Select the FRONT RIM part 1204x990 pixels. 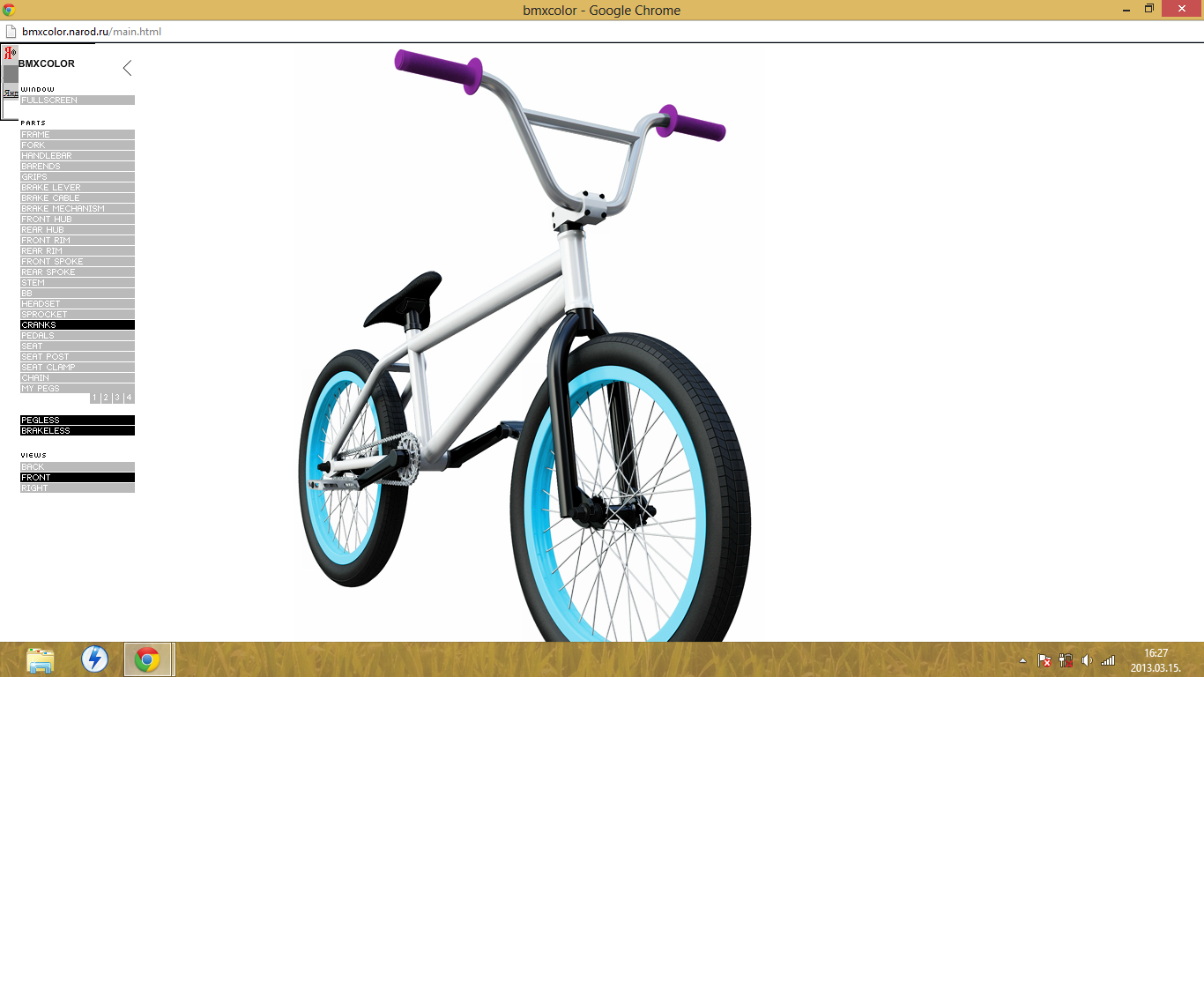(77, 241)
